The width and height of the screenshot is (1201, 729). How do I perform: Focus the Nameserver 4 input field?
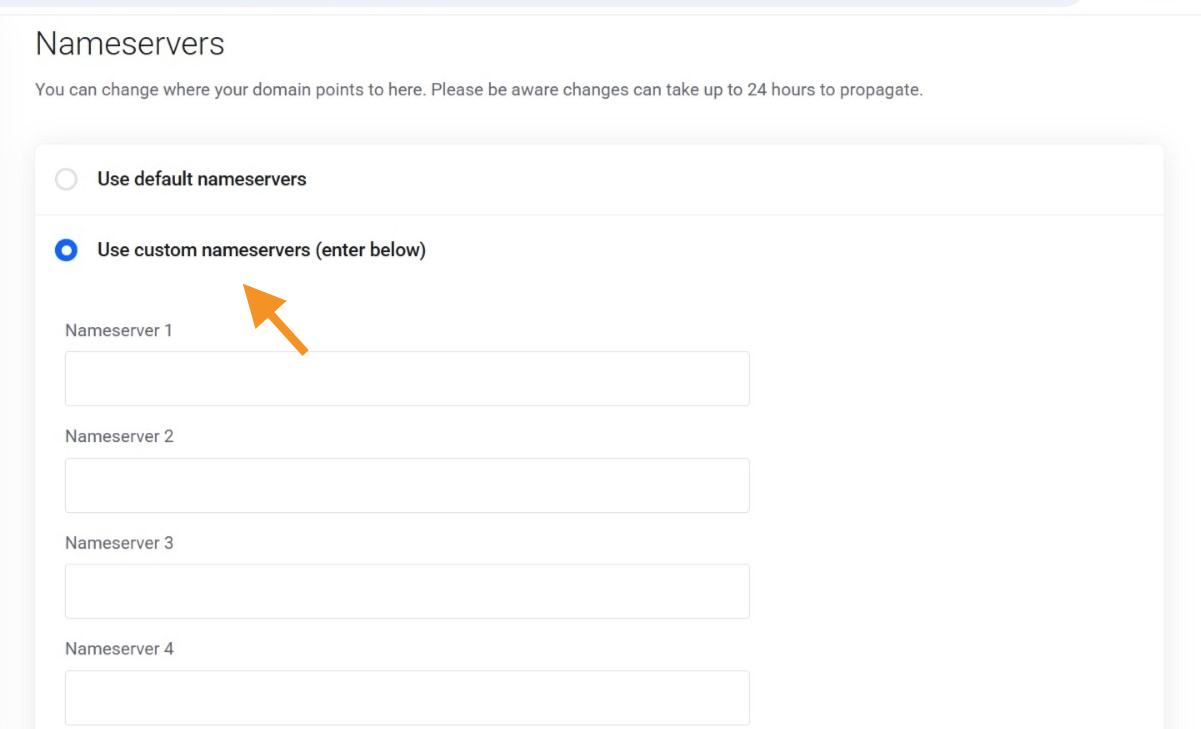(407, 697)
